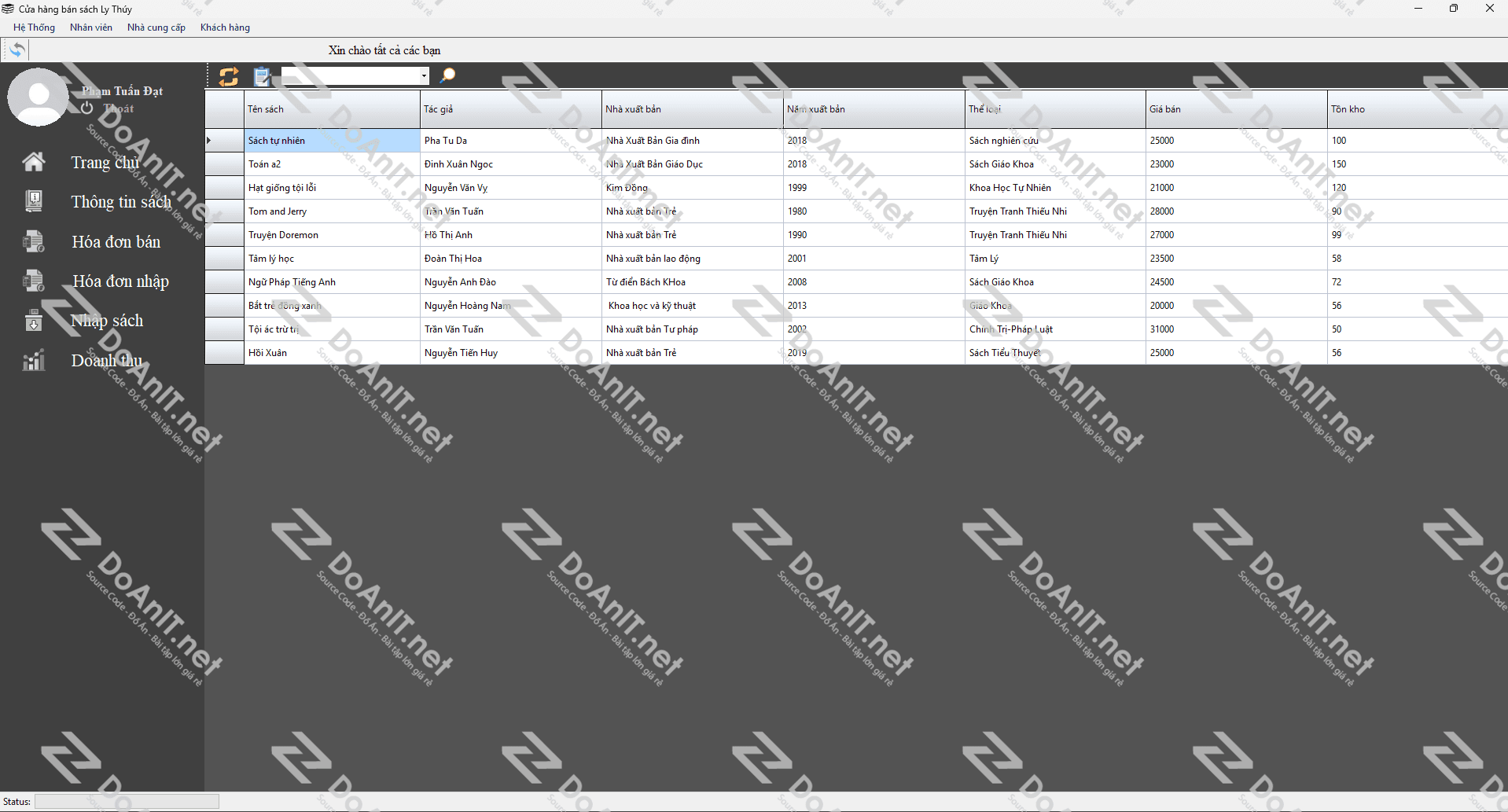1508x812 pixels.
Task: Click stock cell '150'
Action: [1418, 164]
